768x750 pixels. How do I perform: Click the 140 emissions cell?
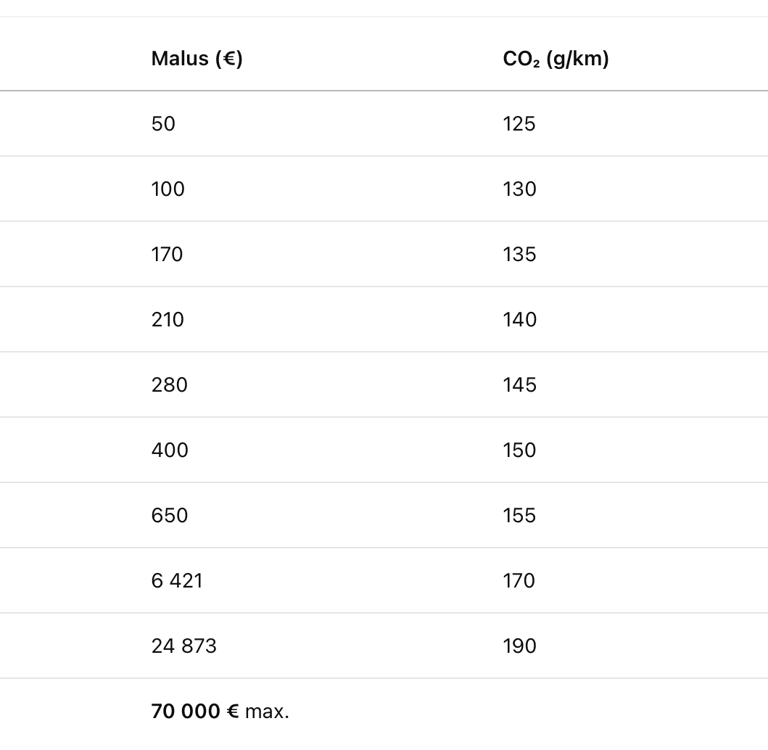(520, 320)
